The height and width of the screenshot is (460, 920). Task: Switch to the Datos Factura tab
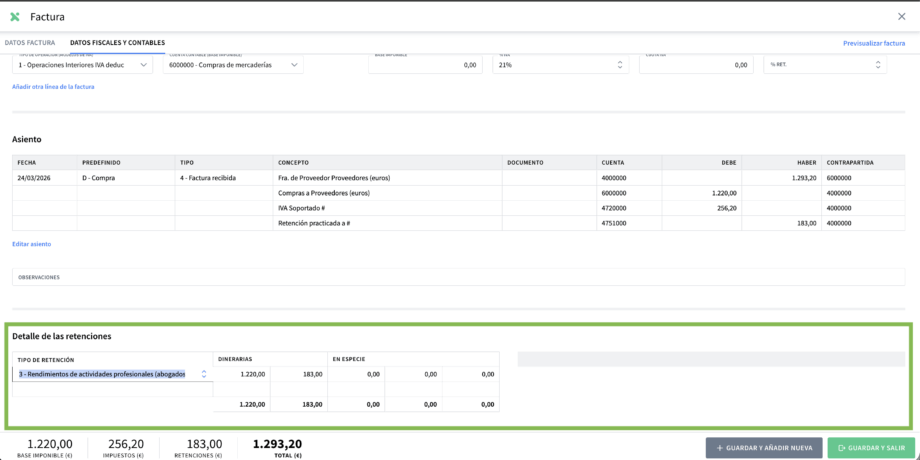[x=30, y=43]
